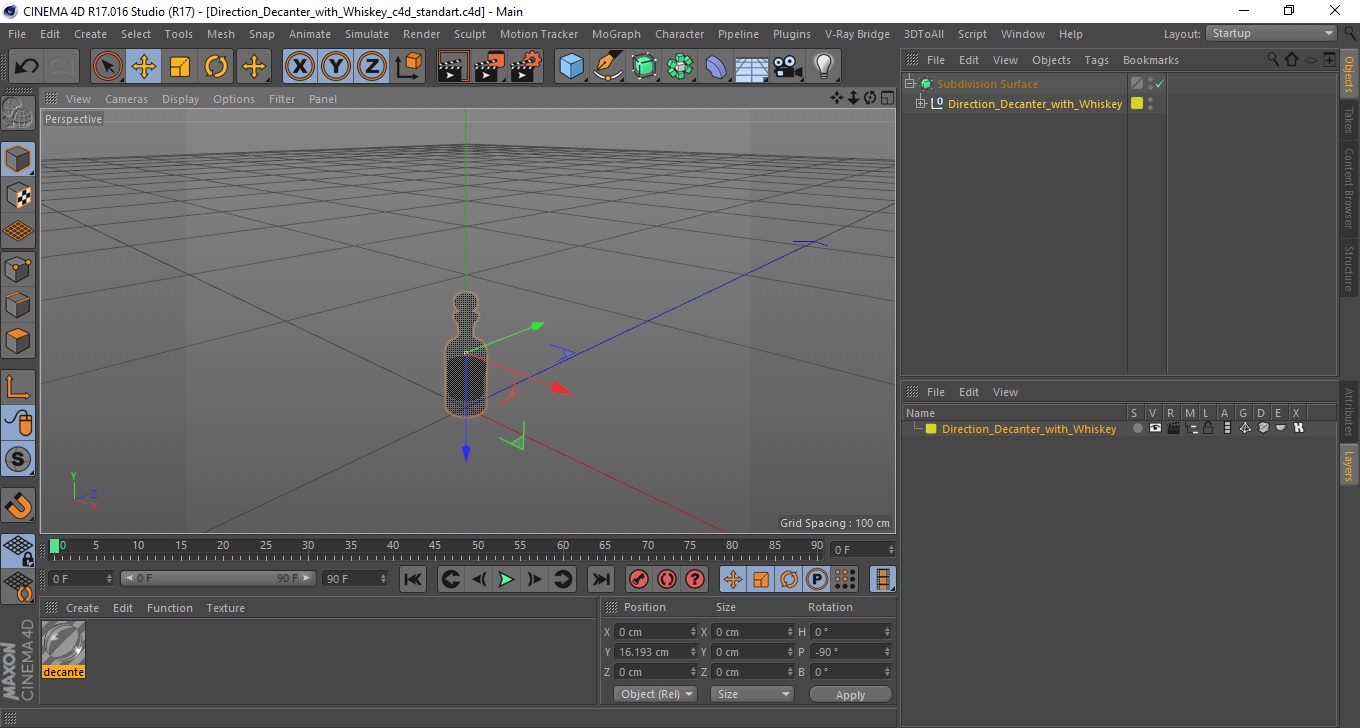This screenshot has width=1360, height=728.
Task: Add a Light object
Action: pyautogui.click(x=824, y=67)
